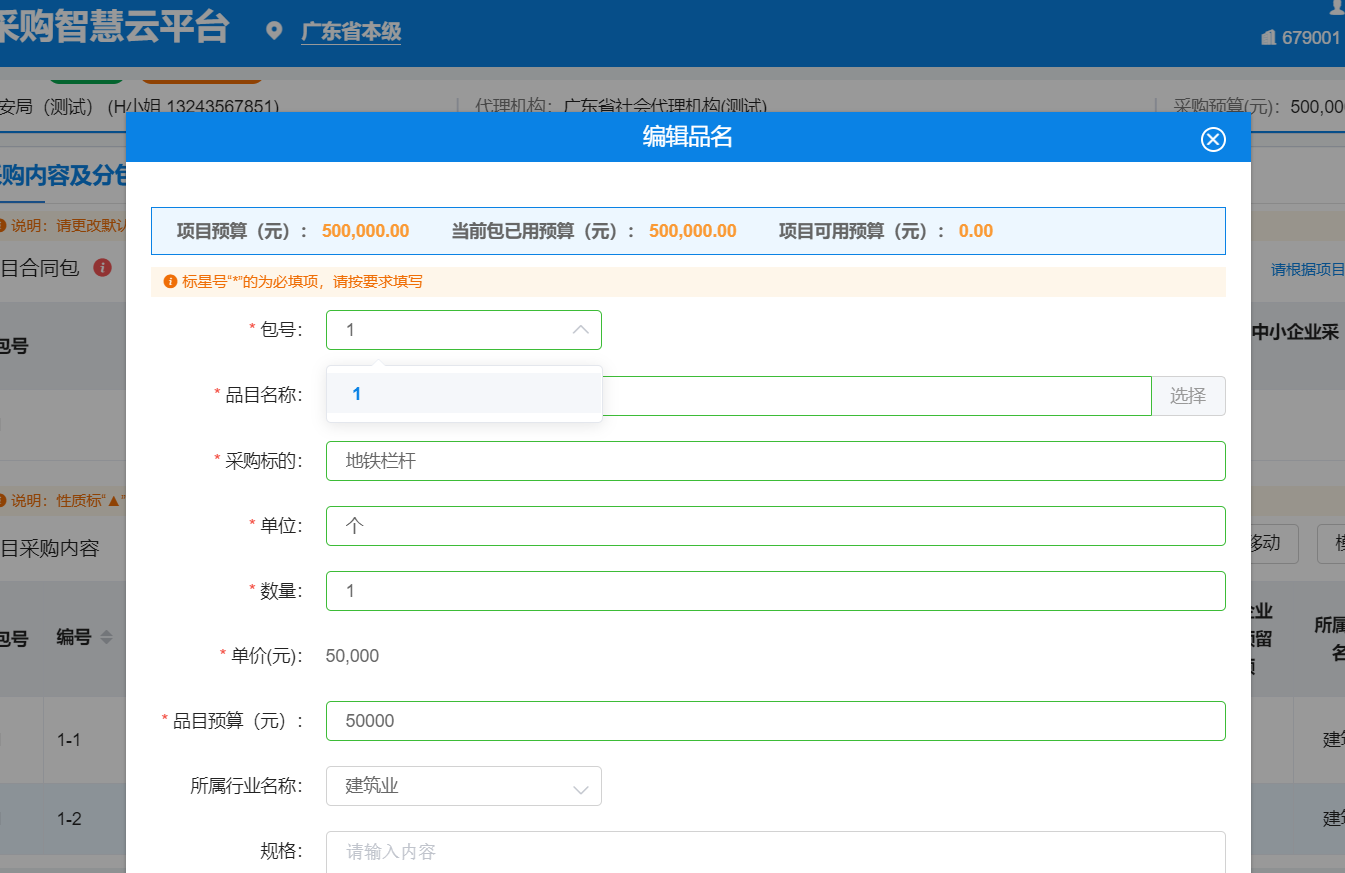
Task: Click the red info icon beside 合同包
Action: (101, 267)
